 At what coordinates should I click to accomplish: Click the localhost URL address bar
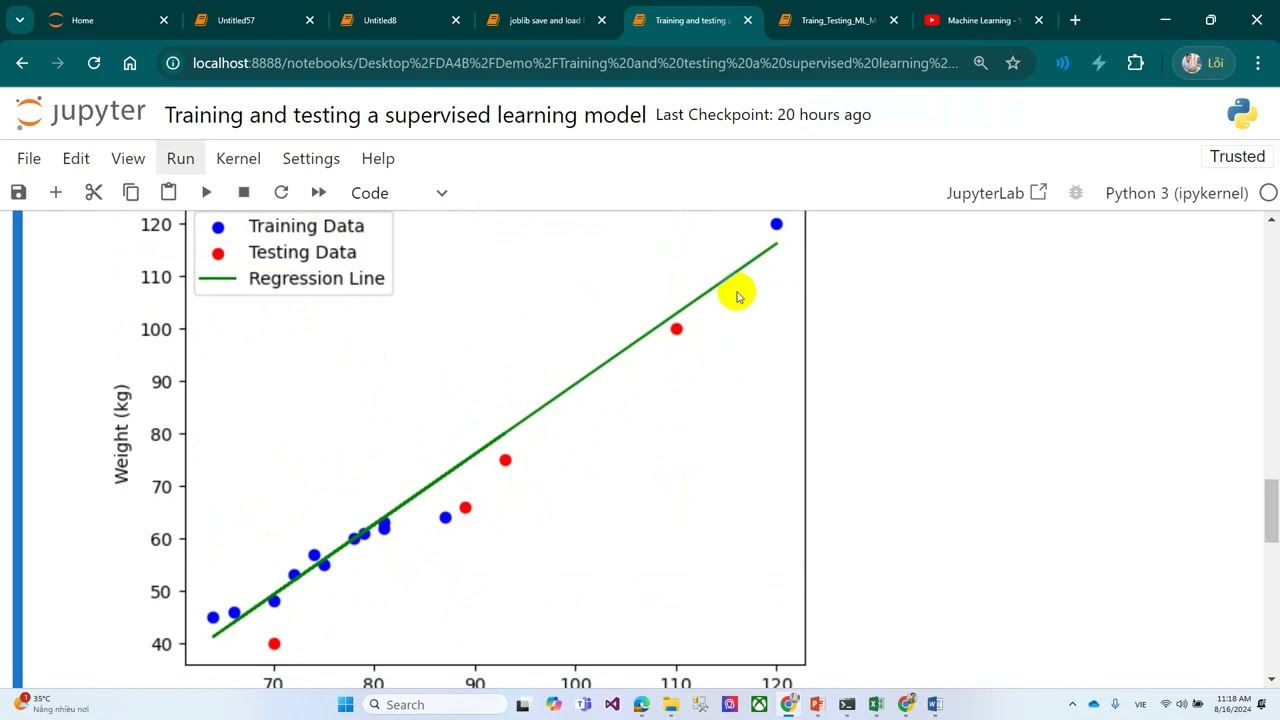[x=575, y=63]
